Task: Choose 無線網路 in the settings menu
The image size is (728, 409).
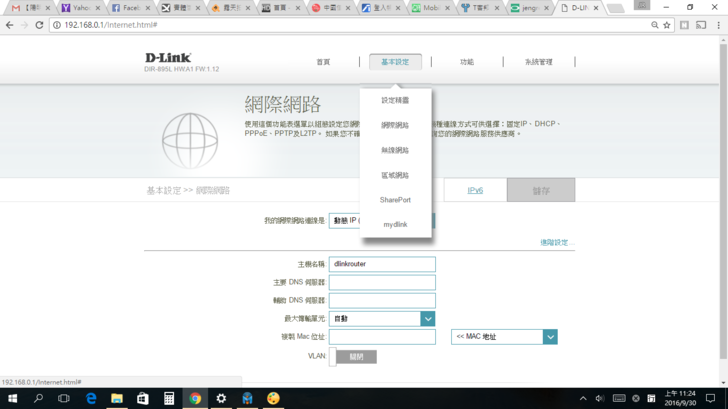Action: coord(395,150)
